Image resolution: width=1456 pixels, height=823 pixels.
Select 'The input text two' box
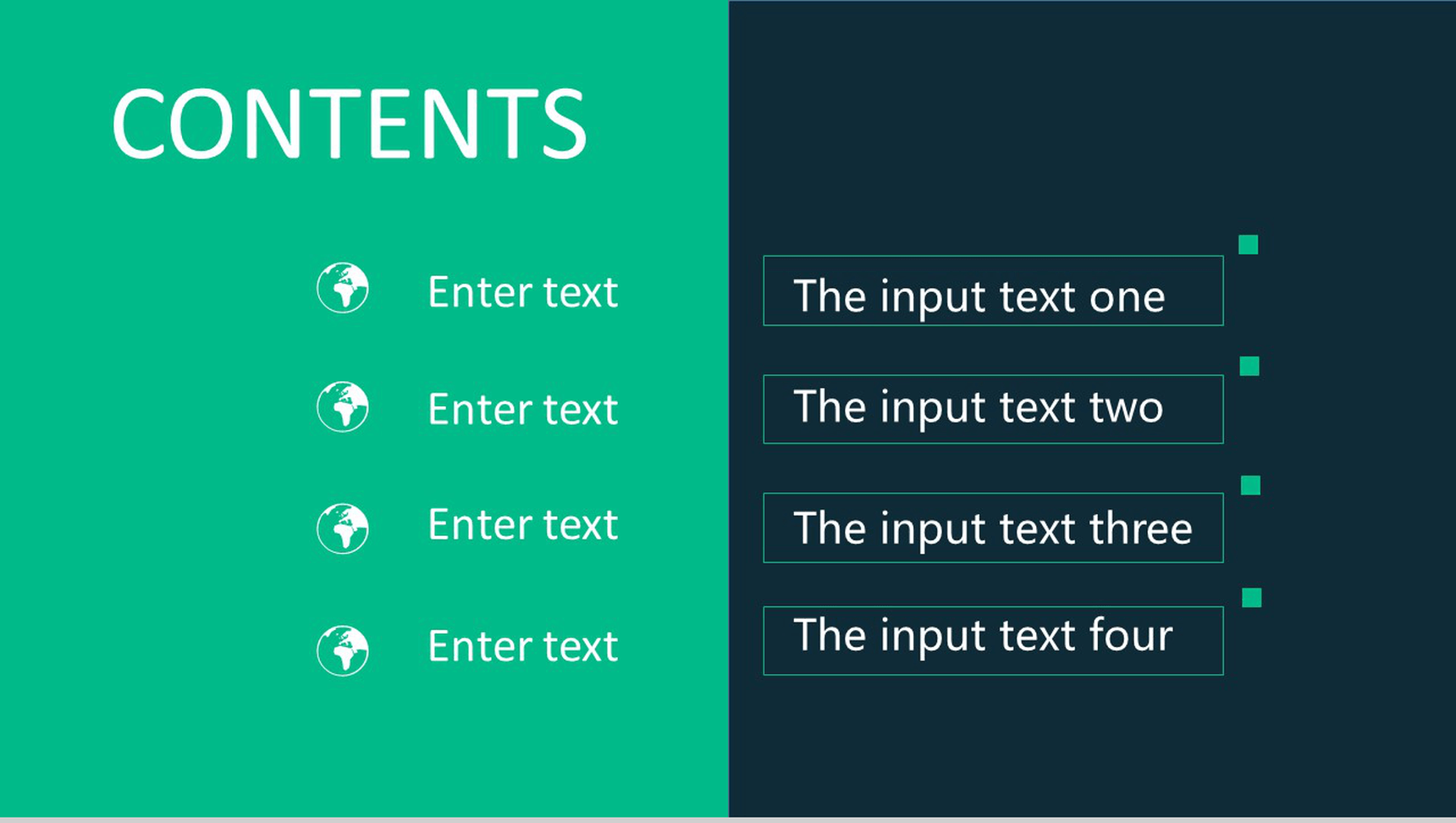pos(992,409)
